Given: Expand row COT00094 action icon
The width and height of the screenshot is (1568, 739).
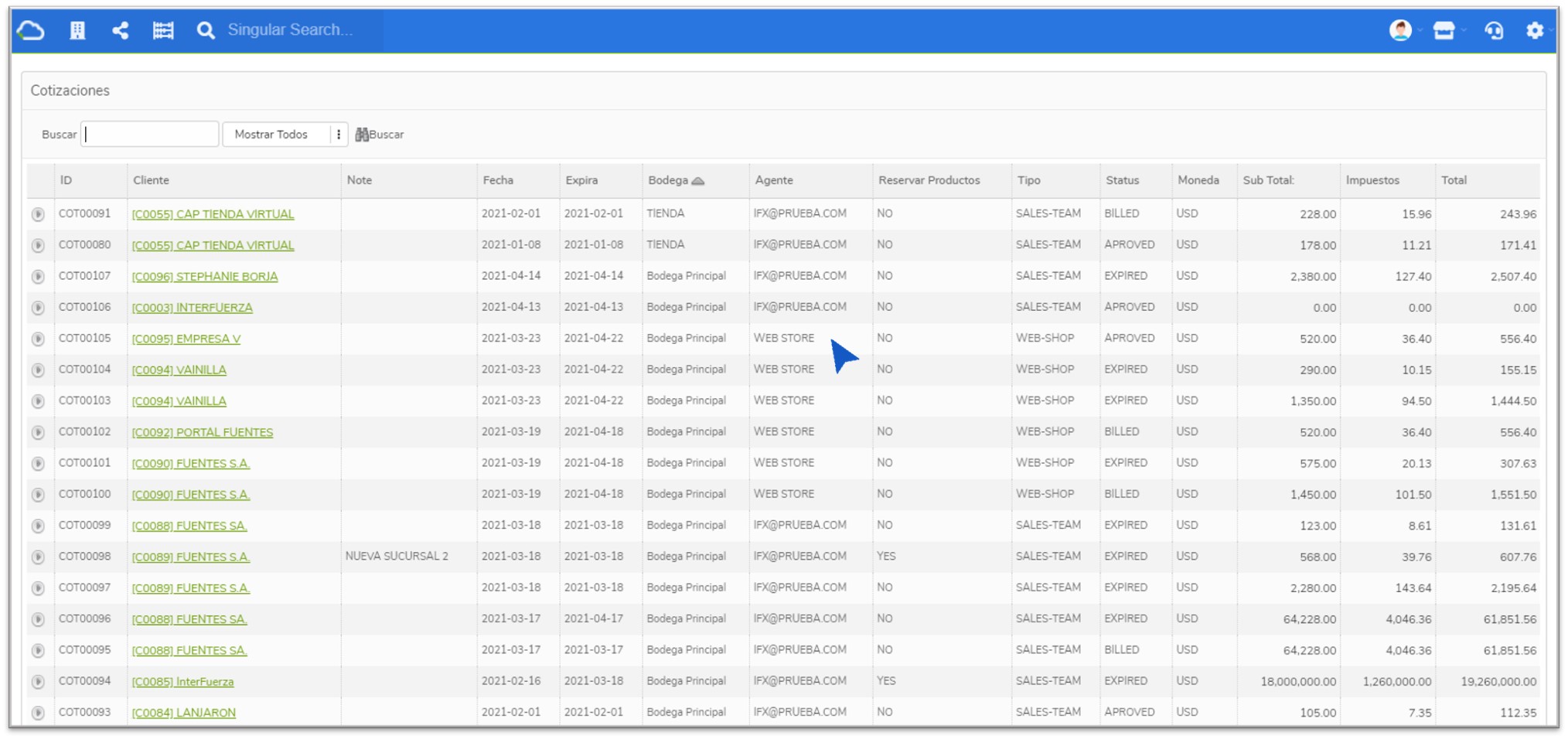Looking at the screenshot, I should (38, 682).
